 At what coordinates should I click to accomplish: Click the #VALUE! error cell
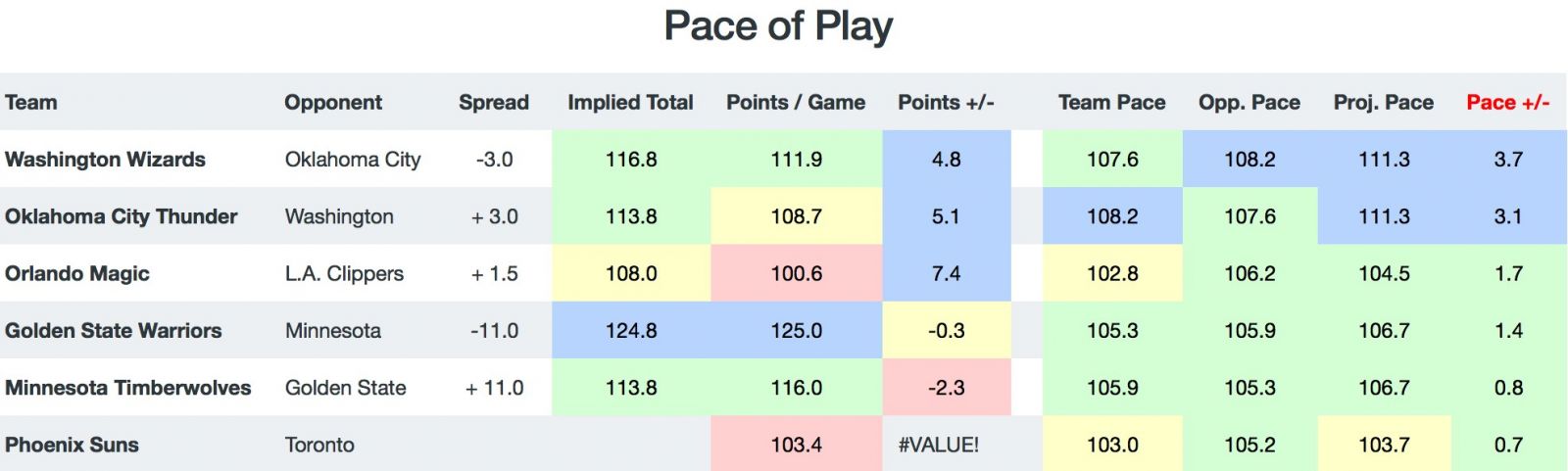[939, 445]
